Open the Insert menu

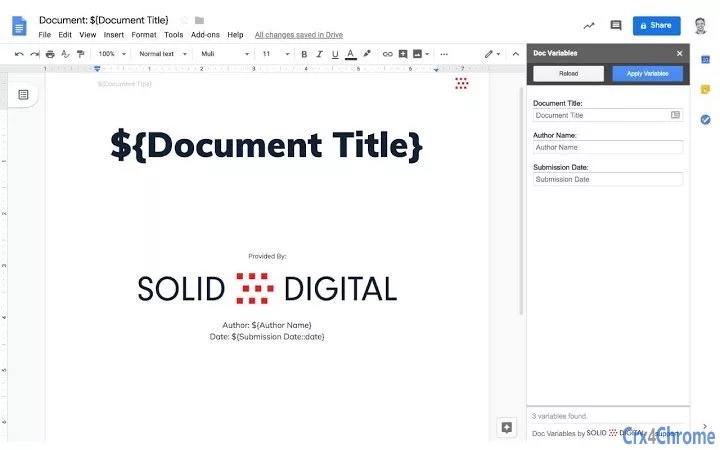coord(113,35)
